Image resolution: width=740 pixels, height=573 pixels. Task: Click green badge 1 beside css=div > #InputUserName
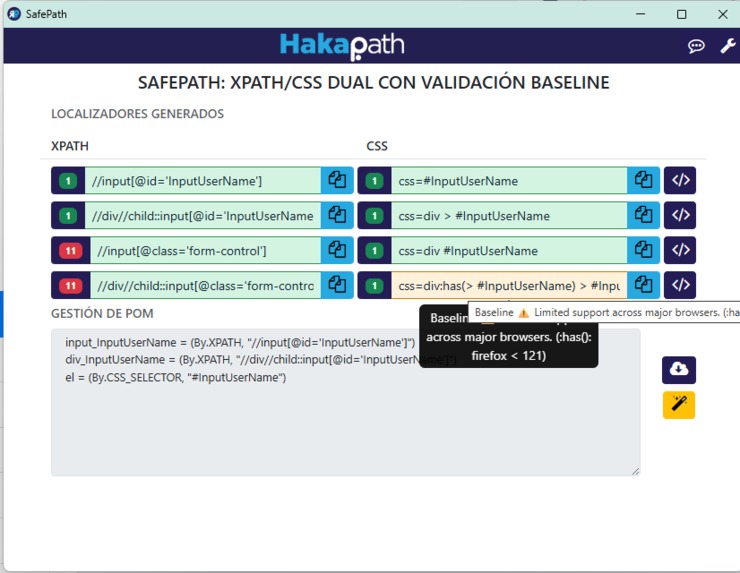click(x=375, y=216)
